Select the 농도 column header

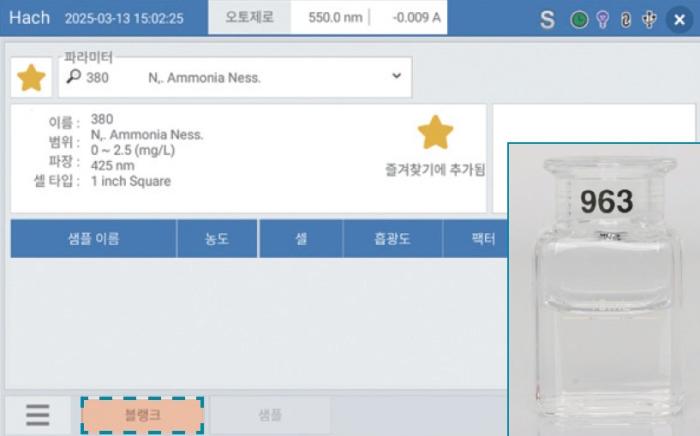tap(217, 239)
